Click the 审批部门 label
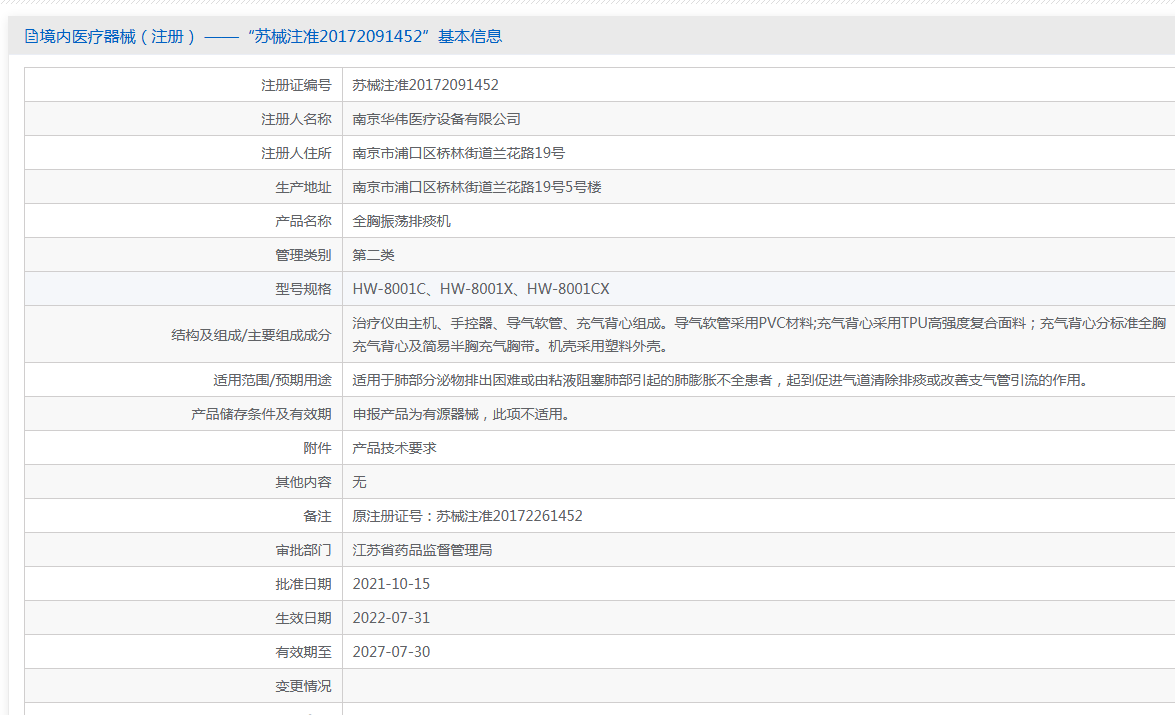Image resolution: width=1175 pixels, height=715 pixels. [x=303, y=550]
